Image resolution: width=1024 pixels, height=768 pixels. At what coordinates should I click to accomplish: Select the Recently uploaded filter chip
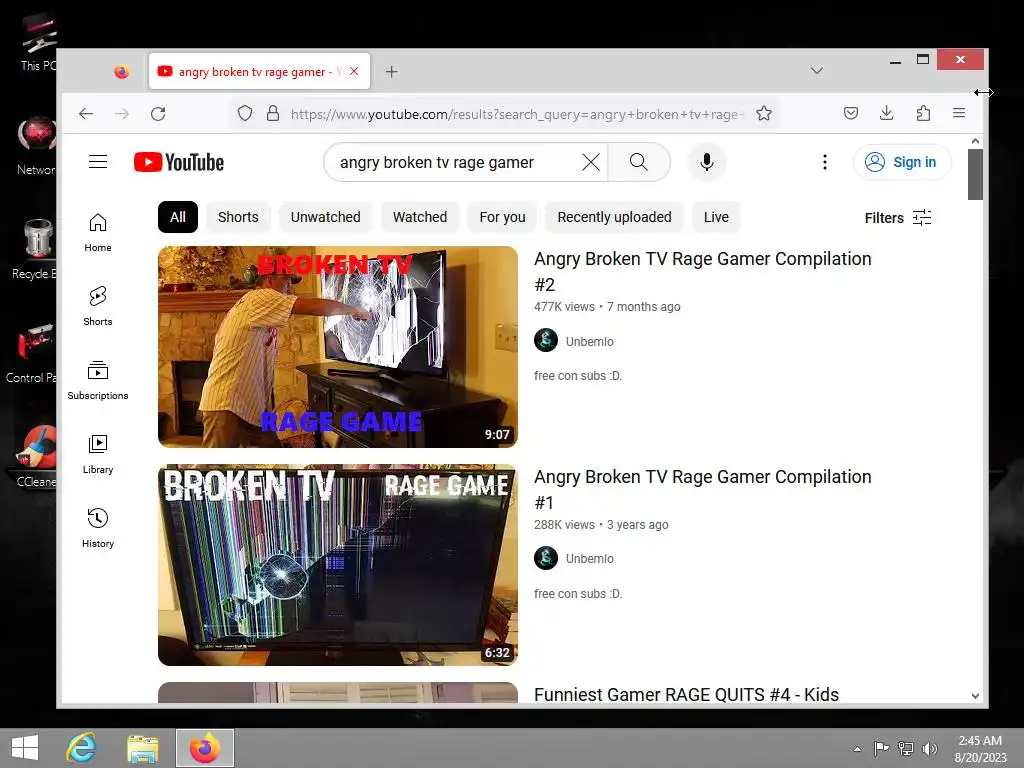[614, 217]
